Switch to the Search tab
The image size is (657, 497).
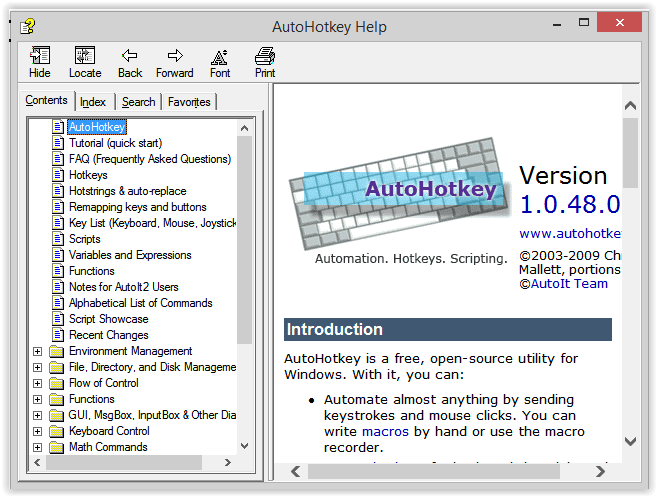point(138,102)
